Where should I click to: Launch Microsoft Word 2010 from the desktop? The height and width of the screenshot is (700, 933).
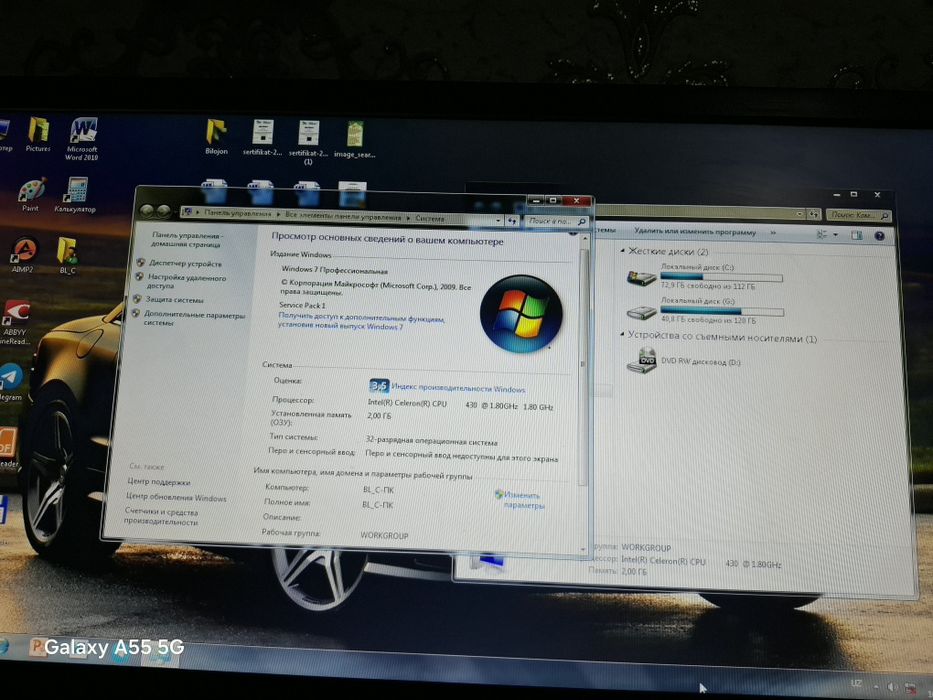pyautogui.click(x=82, y=139)
